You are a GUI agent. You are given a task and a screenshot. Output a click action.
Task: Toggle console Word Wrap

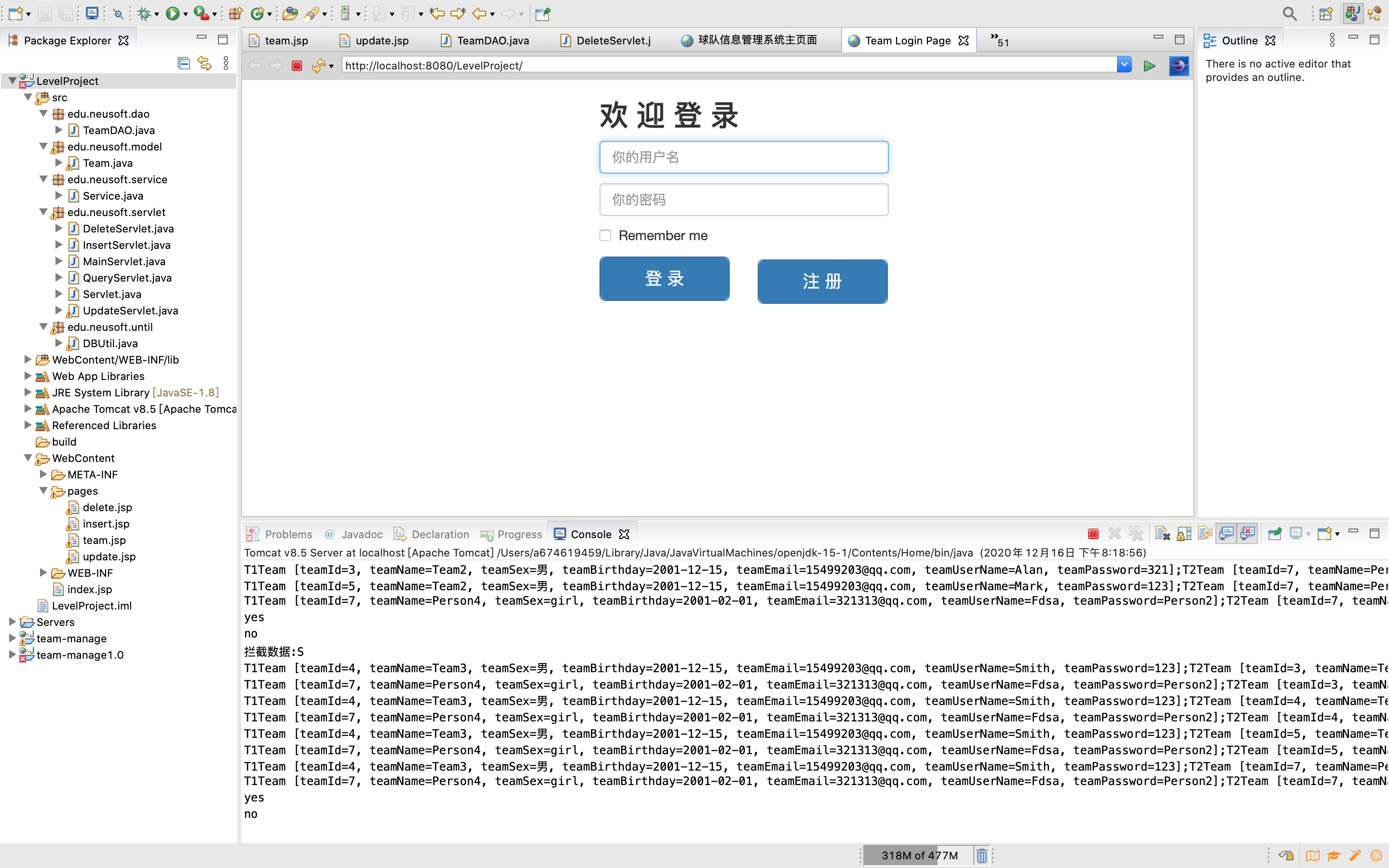point(1205,534)
